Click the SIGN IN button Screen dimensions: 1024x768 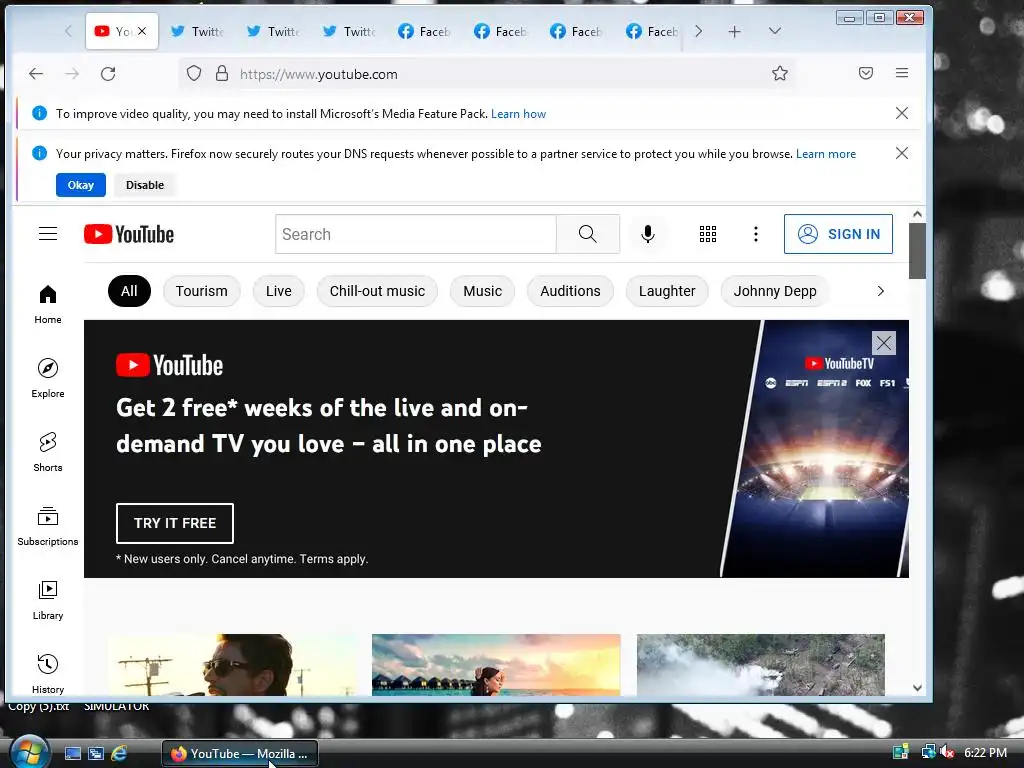pos(839,234)
